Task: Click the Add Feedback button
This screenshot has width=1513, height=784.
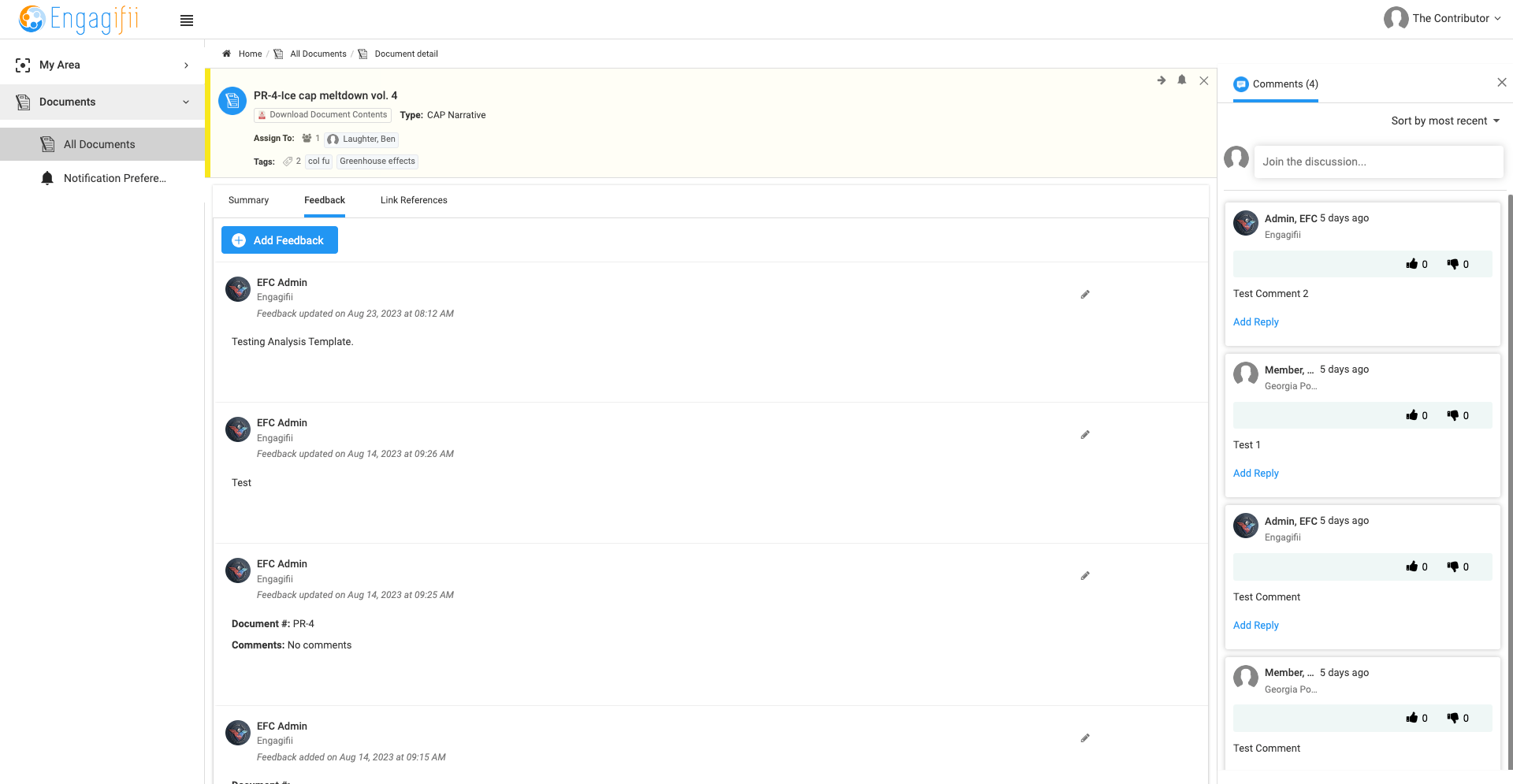Action: (280, 240)
